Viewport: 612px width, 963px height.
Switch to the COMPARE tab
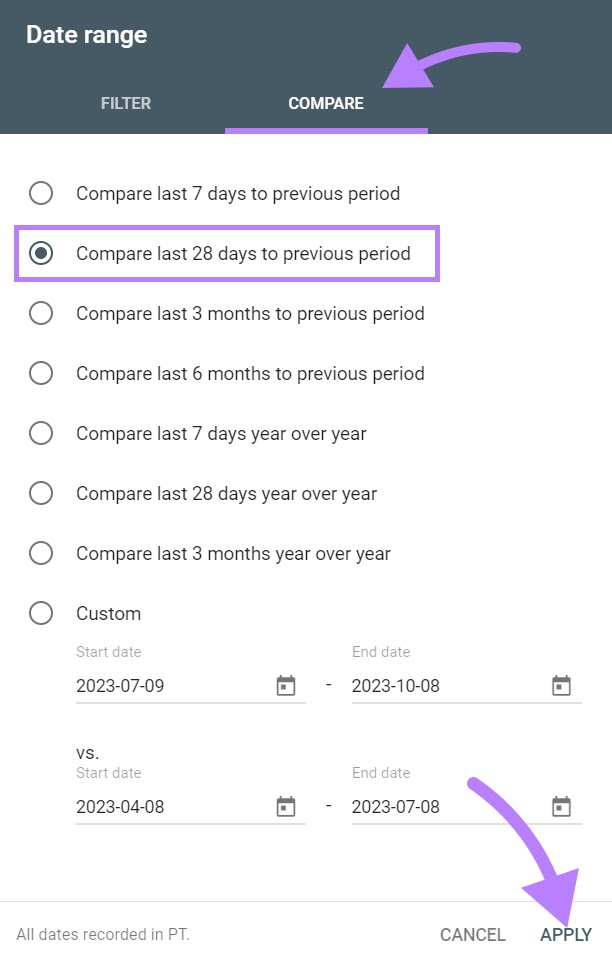(x=326, y=103)
